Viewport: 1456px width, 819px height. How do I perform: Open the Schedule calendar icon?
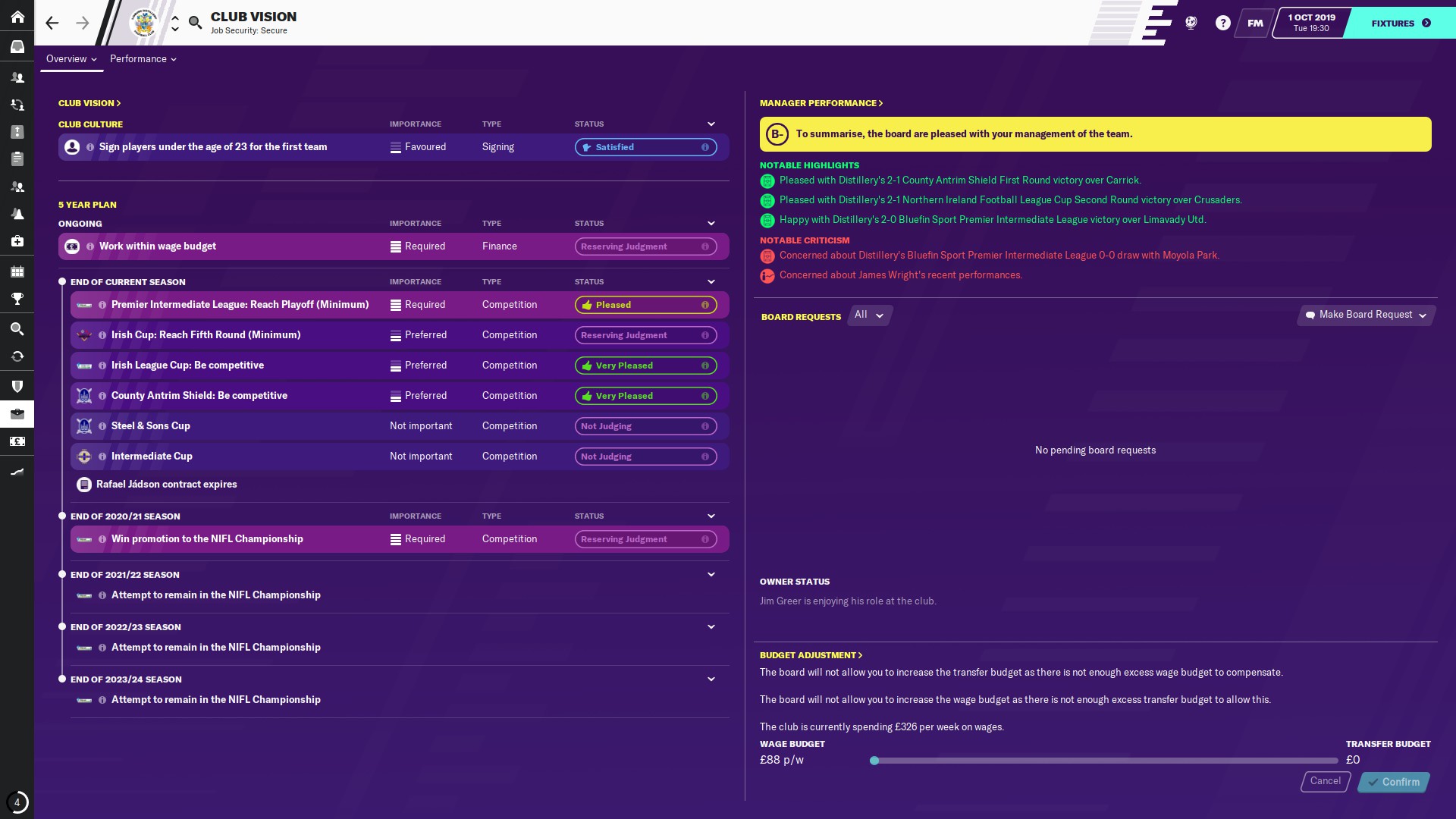[x=17, y=271]
